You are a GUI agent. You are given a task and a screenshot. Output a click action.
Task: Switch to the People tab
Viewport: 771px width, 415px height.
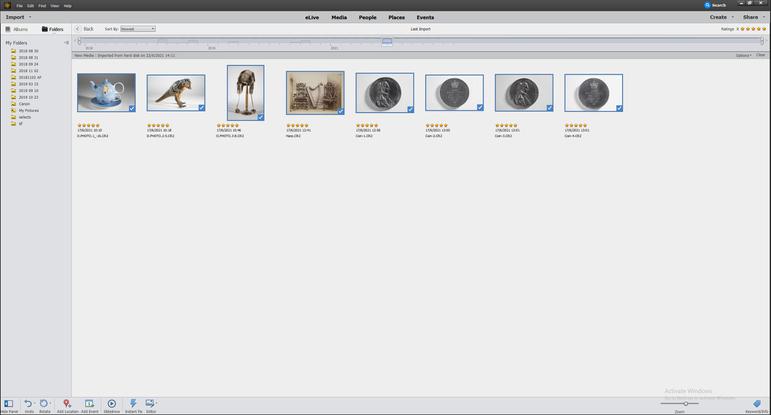point(368,17)
